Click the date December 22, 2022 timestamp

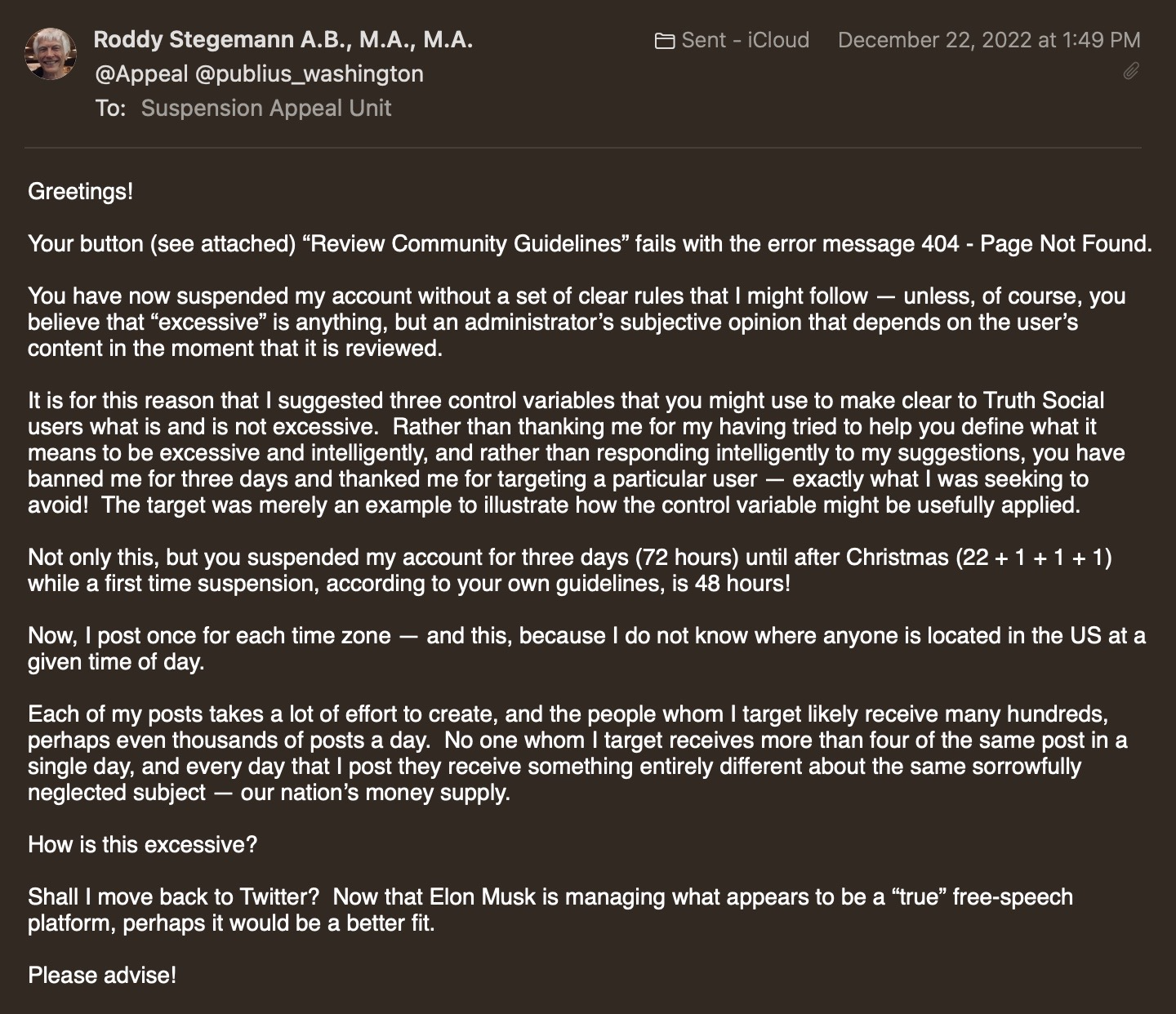point(989,40)
